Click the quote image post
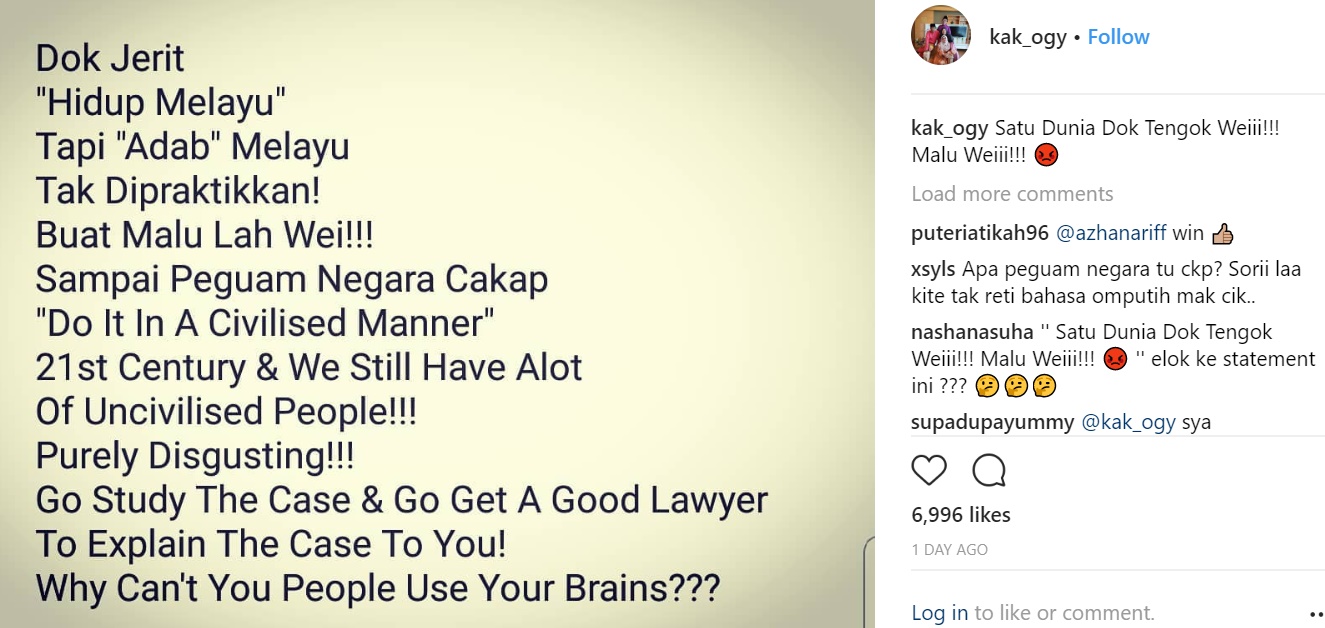1325x628 pixels. point(437,314)
